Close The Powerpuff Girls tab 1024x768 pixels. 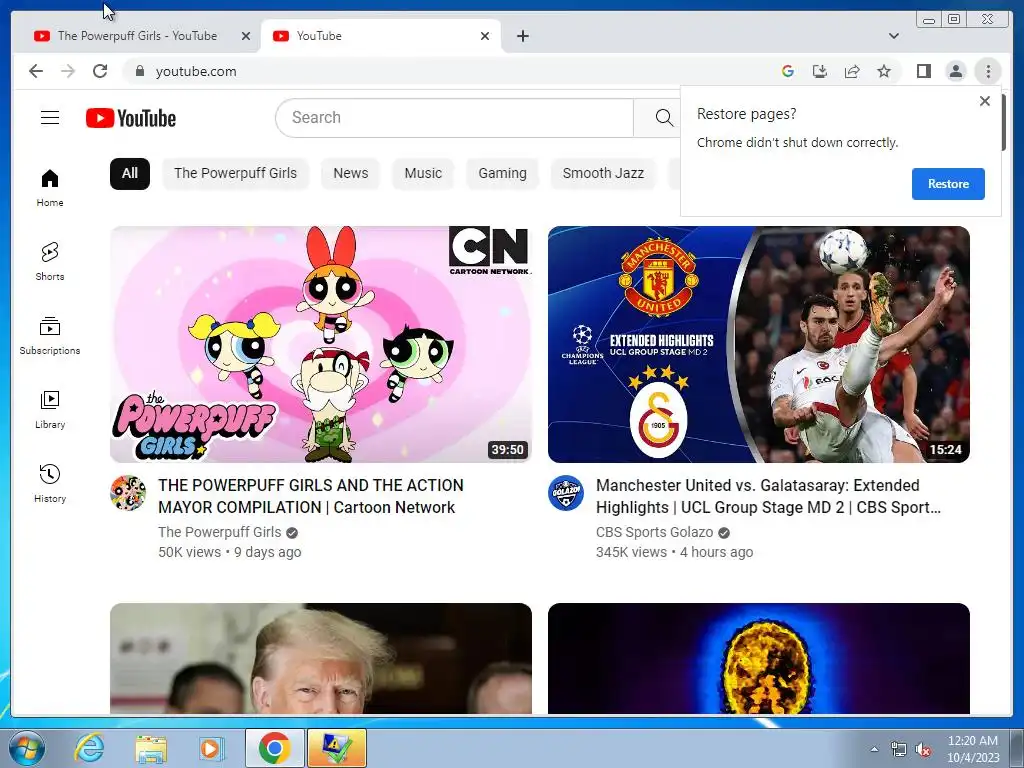[246, 36]
